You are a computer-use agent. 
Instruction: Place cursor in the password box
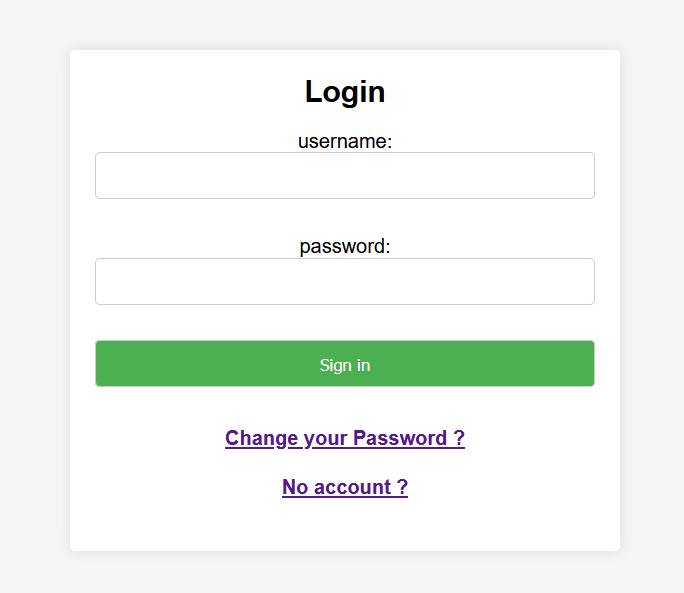[345, 281]
